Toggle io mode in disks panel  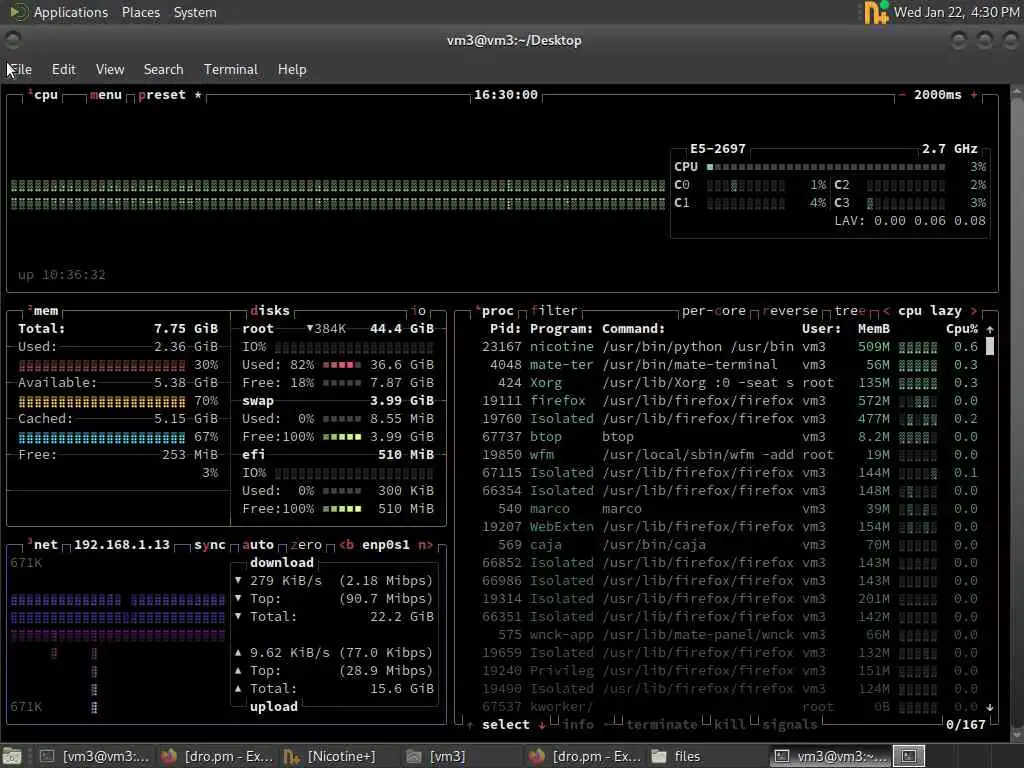coord(419,310)
